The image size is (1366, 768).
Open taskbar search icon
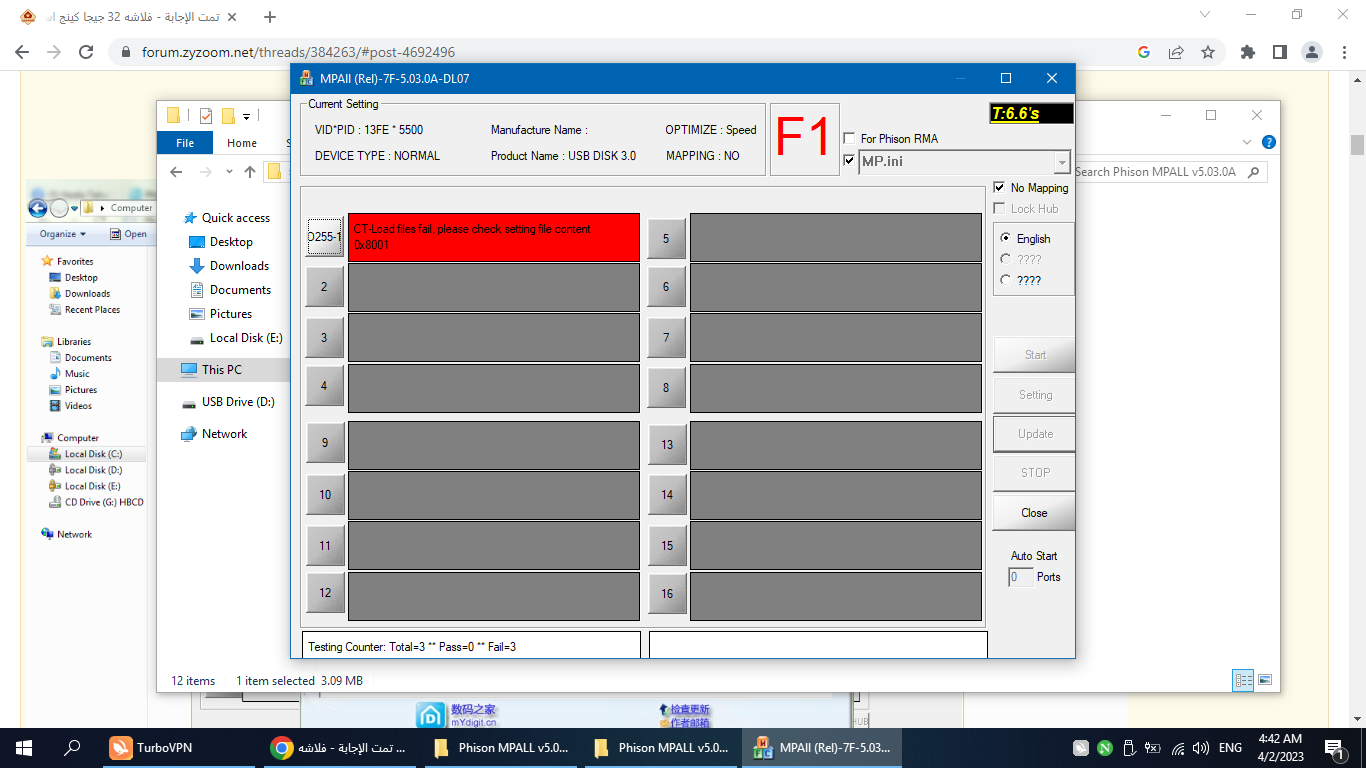pos(72,747)
